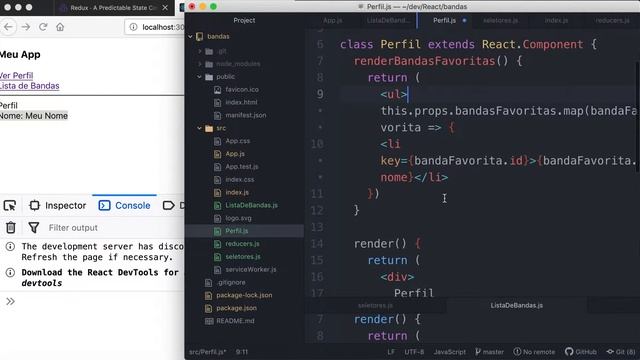The image size is (640, 360).
Task: Switch to the index.js editor tab
Action: (x=556, y=20)
